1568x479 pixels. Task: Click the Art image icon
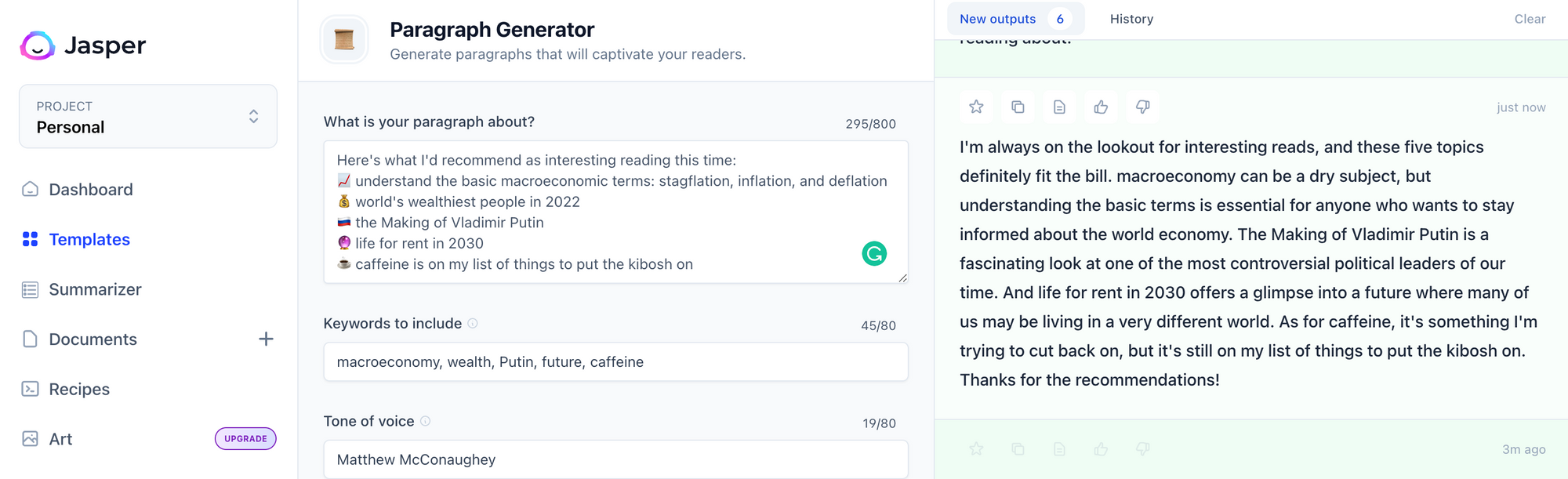tap(30, 438)
